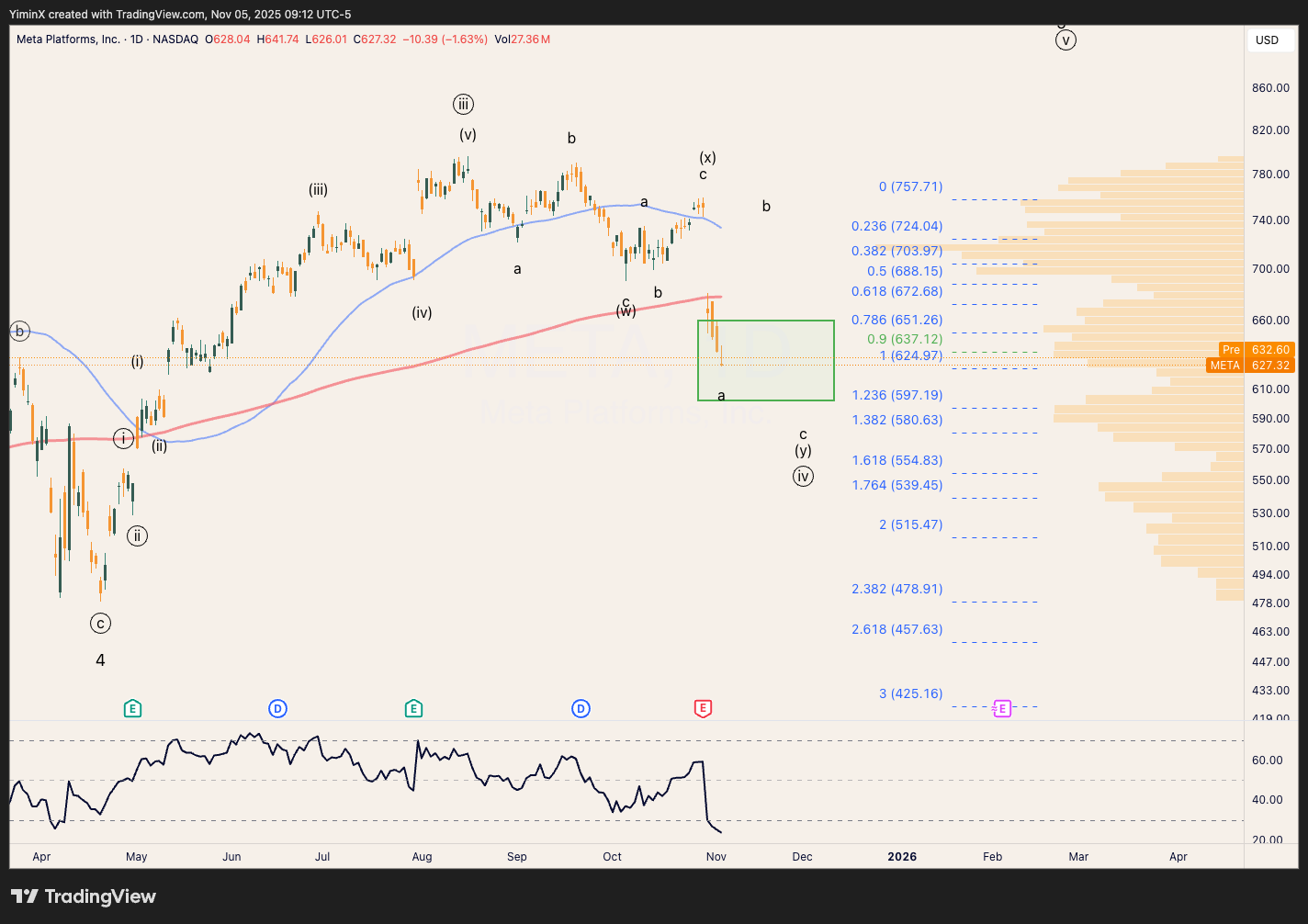Click the TradingView logo at the bottom

pos(84,896)
